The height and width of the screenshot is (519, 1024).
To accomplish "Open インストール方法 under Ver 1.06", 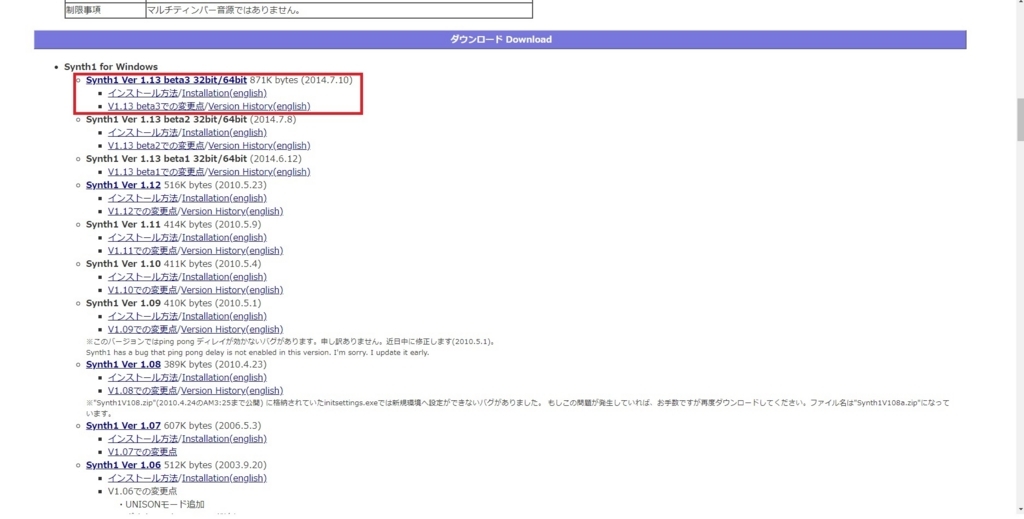I will tap(143, 478).
